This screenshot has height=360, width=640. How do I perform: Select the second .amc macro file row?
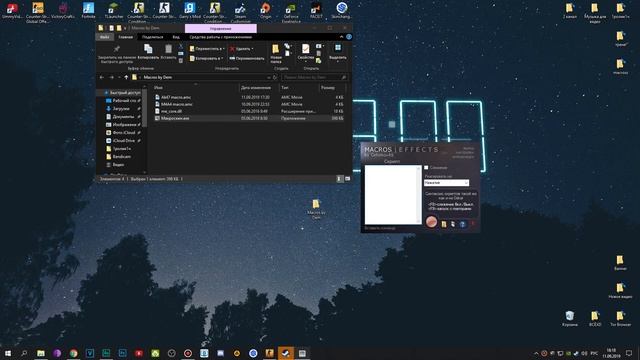249,104
